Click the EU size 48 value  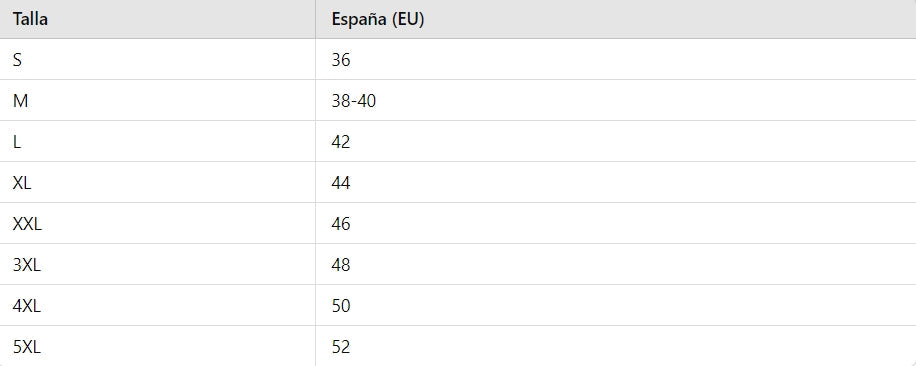point(341,265)
